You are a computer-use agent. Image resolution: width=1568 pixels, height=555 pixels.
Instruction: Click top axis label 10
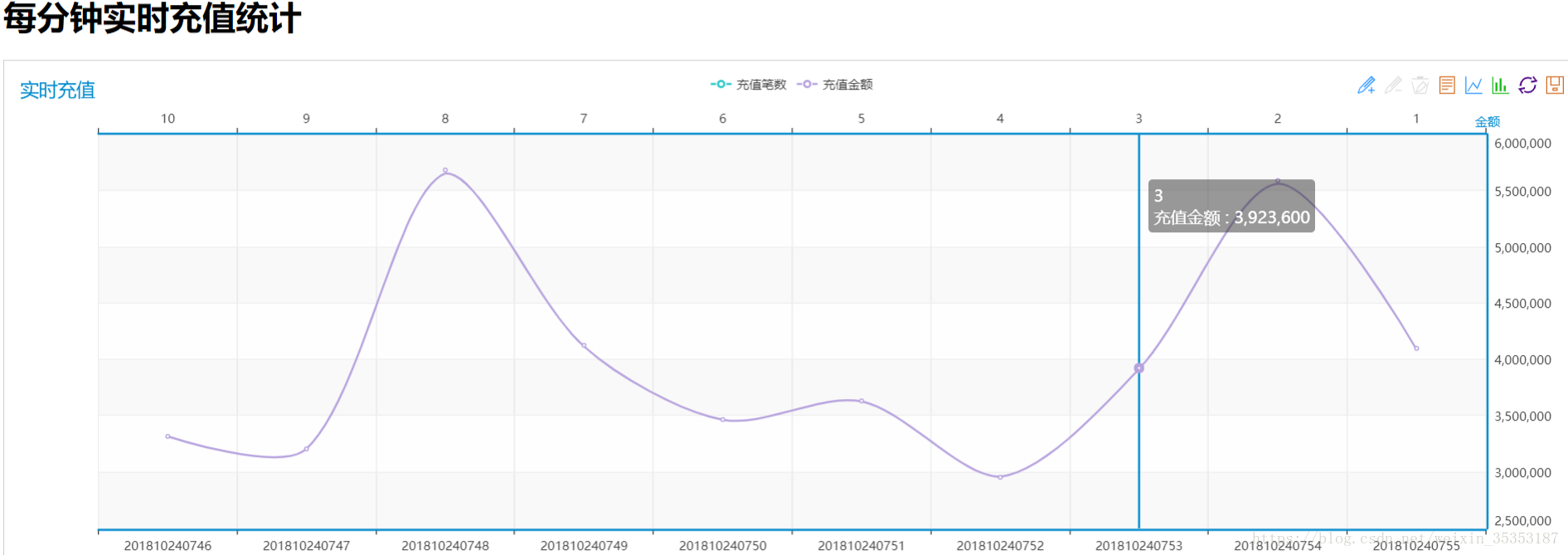click(x=167, y=119)
